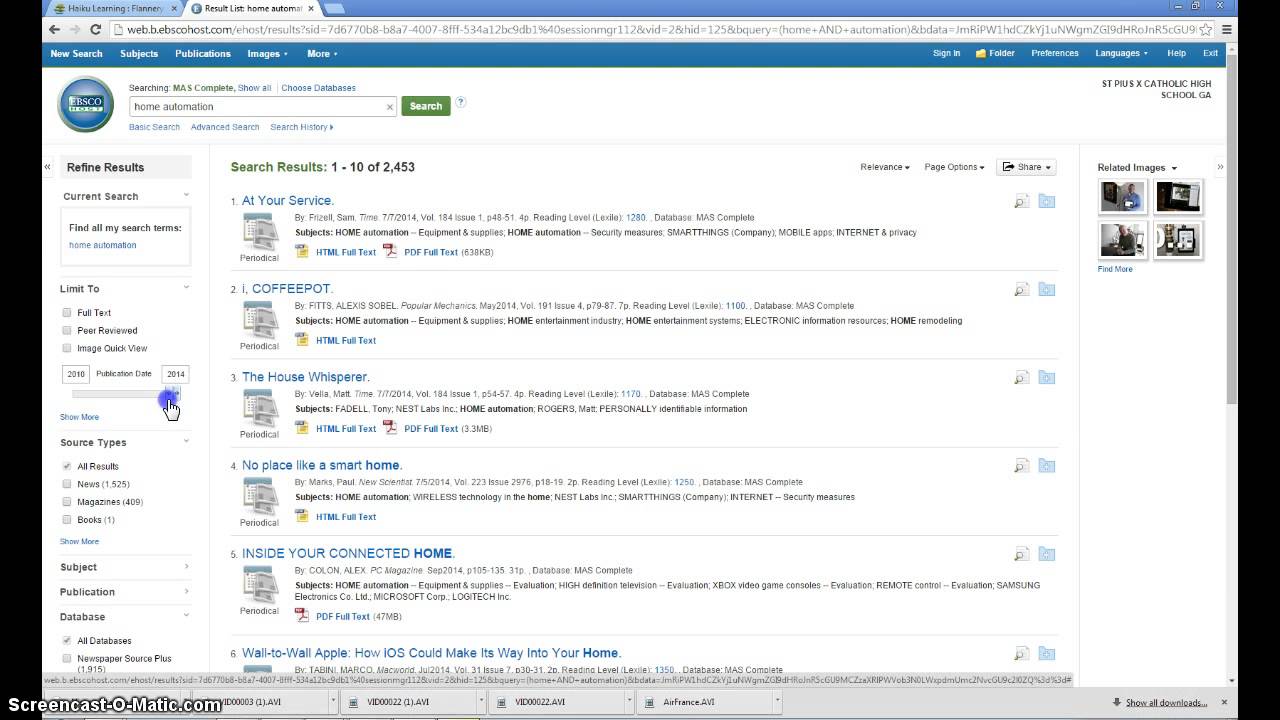Click Periodical icon for 'i, COFFEEPOT'
Image resolution: width=1280 pixels, height=720 pixels.
260,320
